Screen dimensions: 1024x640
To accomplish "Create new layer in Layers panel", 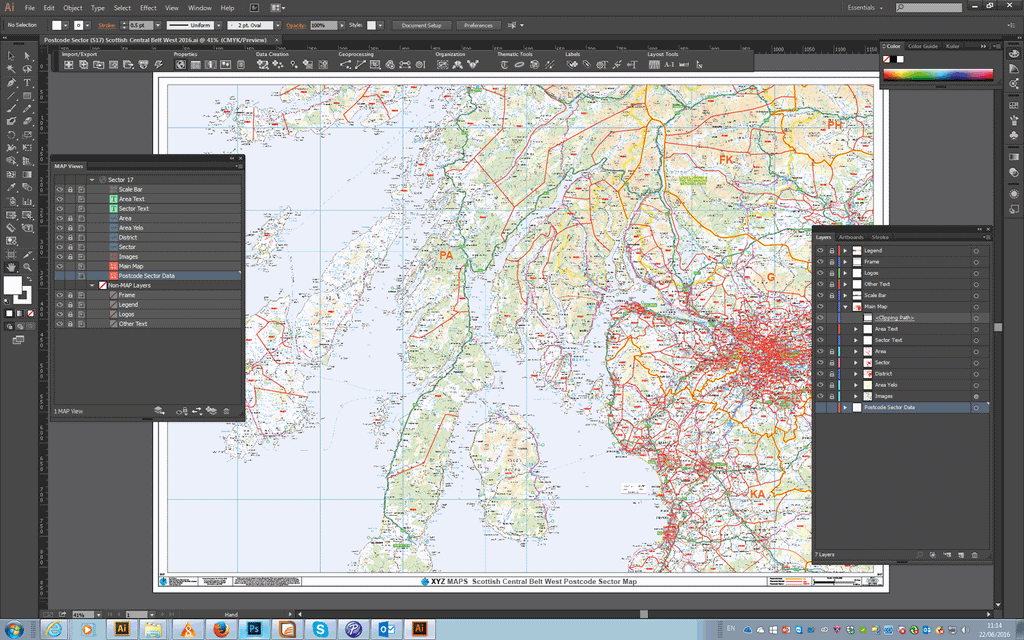I will (961, 554).
